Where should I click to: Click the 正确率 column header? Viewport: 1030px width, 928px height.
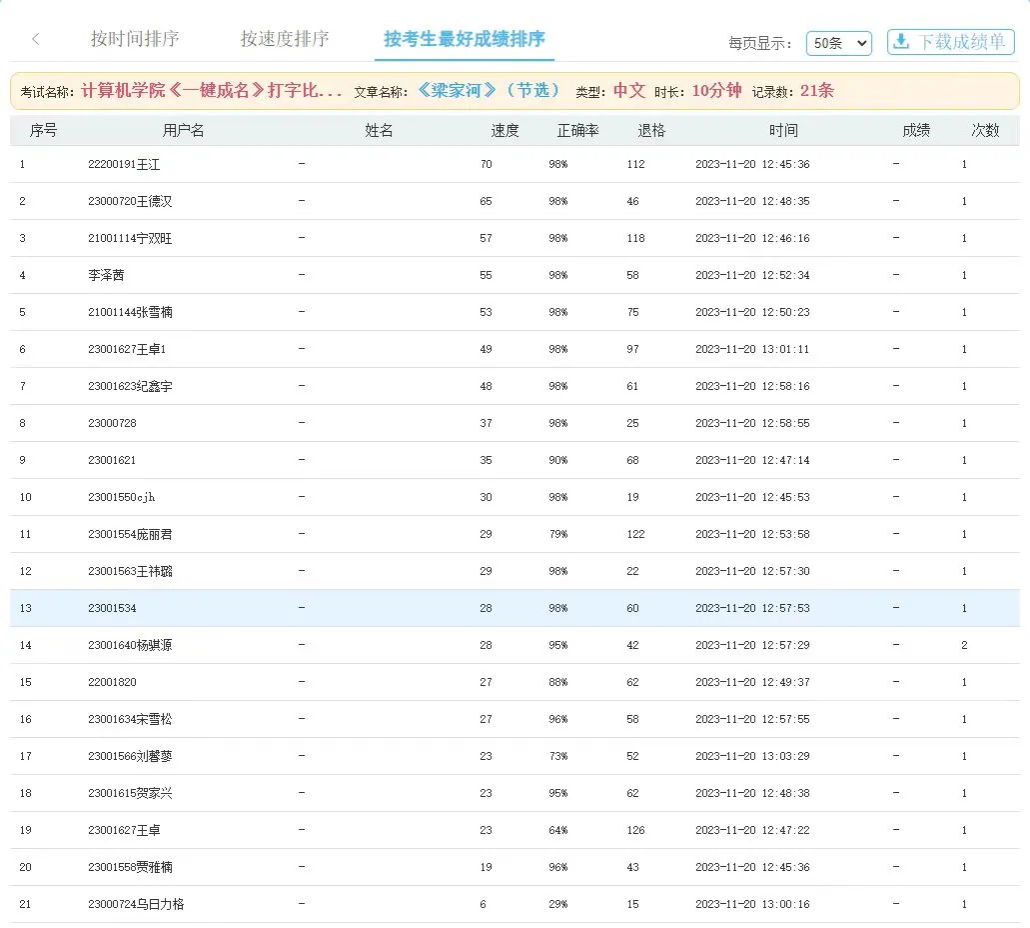click(x=577, y=131)
